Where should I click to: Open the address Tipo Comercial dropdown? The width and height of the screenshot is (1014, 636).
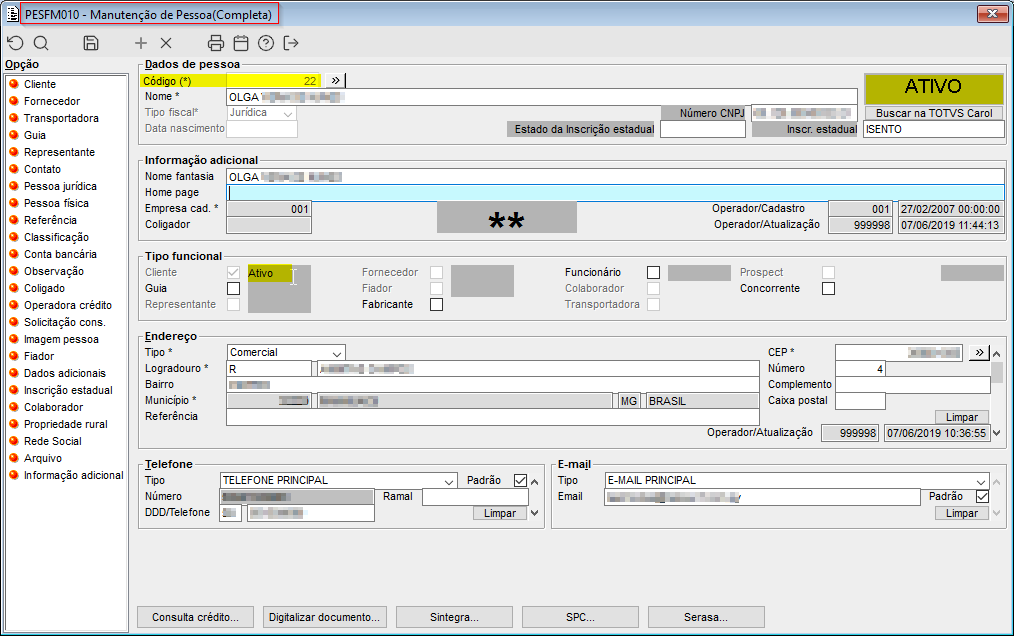[337, 353]
